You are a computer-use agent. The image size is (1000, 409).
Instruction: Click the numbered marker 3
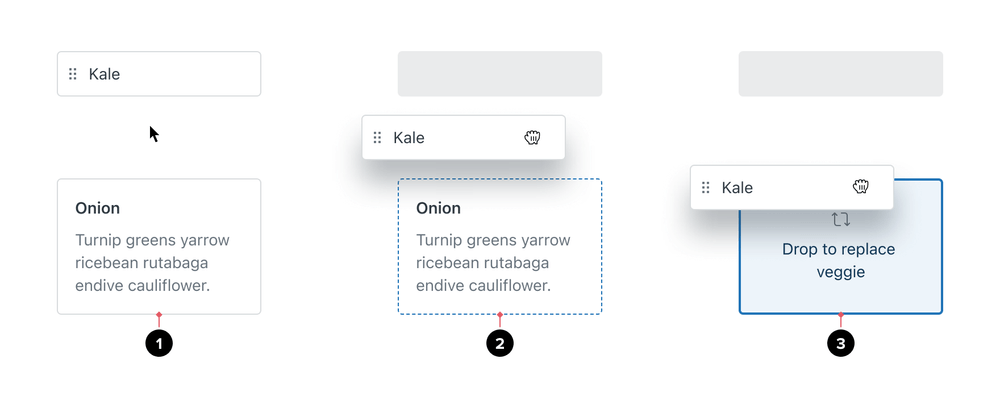[841, 344]
